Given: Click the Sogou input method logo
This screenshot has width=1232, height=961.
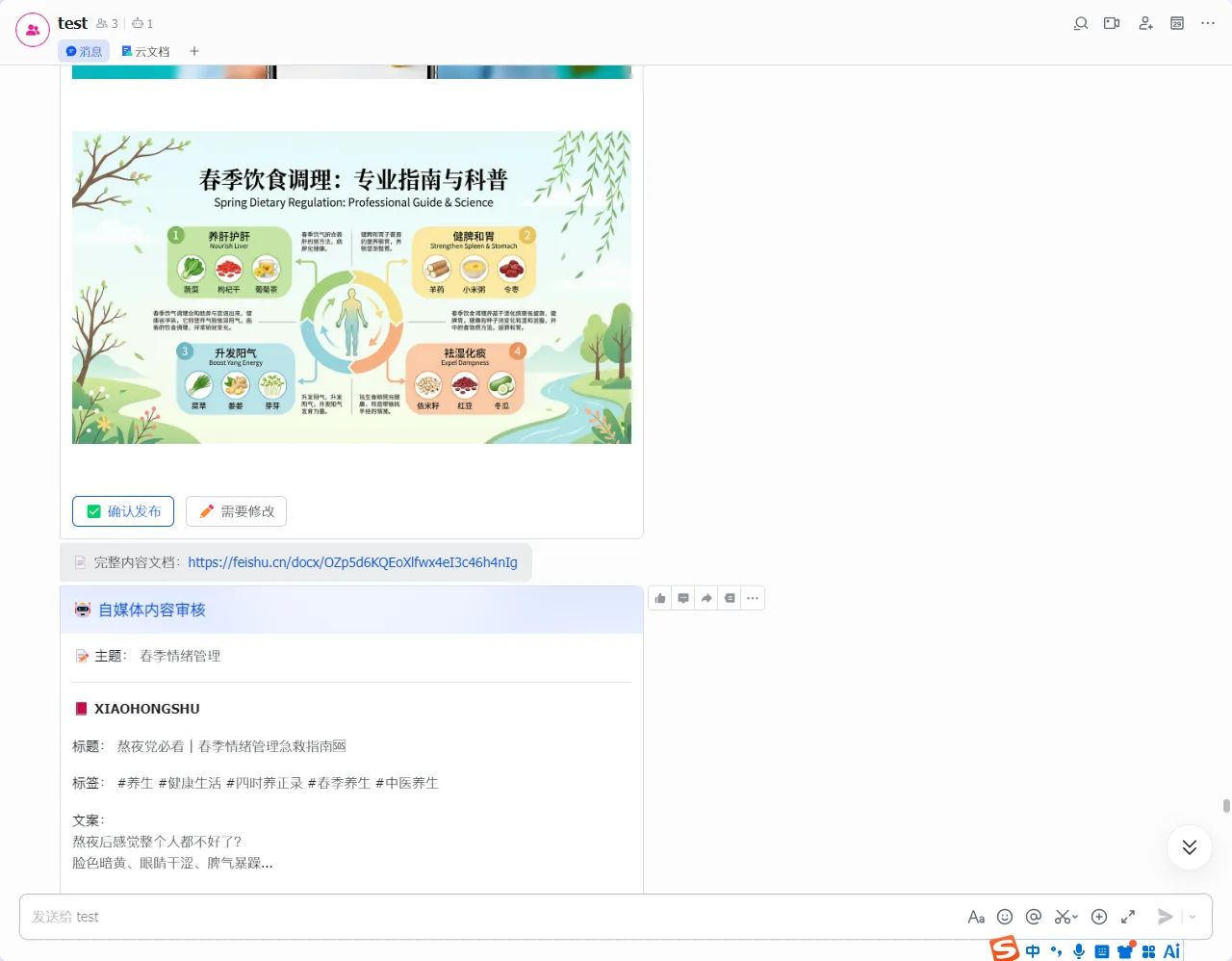Looking at the screenshot, I should click(x=1004, y=949).
